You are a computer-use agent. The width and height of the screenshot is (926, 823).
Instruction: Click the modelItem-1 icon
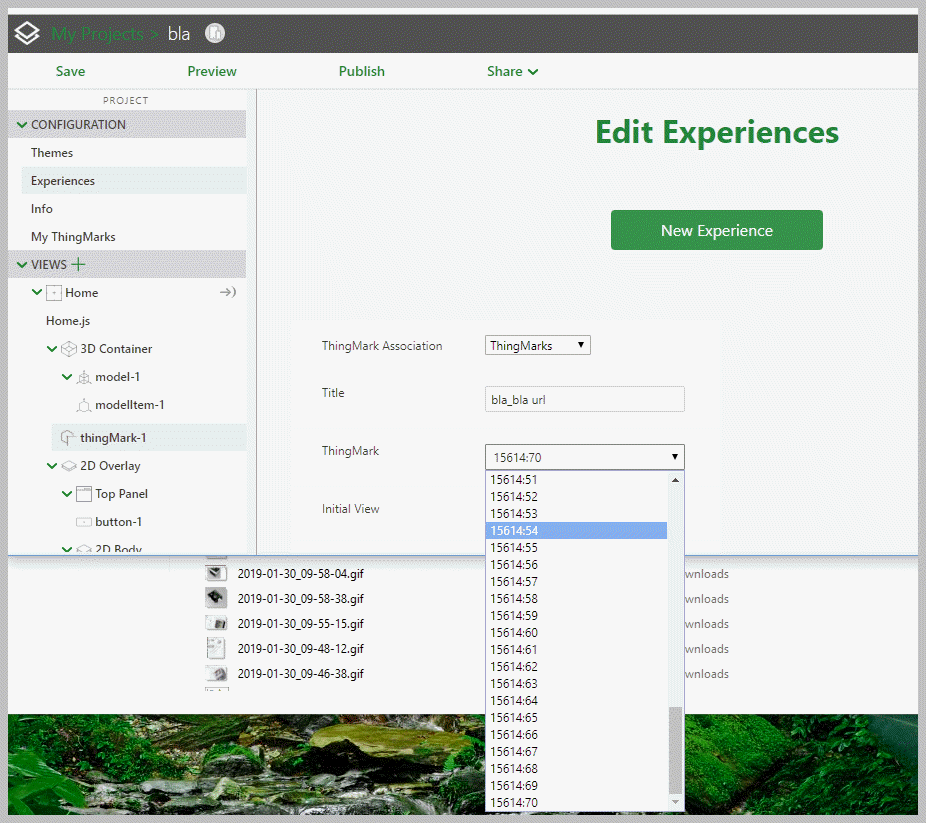point(84,405)
